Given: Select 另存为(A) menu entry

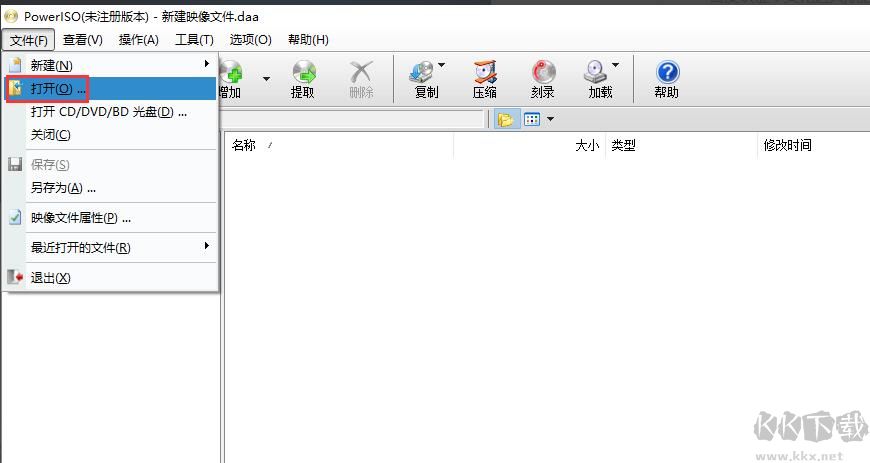Looking at the screenshot, I should coord(110,188).
